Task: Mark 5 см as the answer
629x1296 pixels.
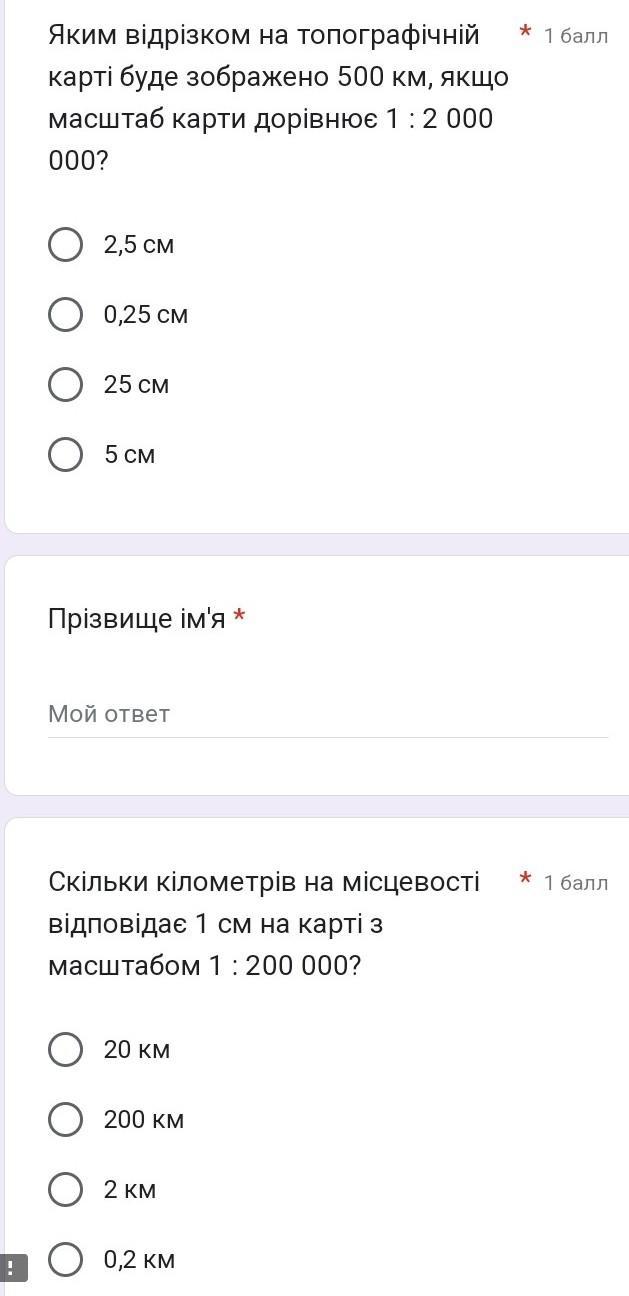Action: pyautogui.click(x=66, y=455)
